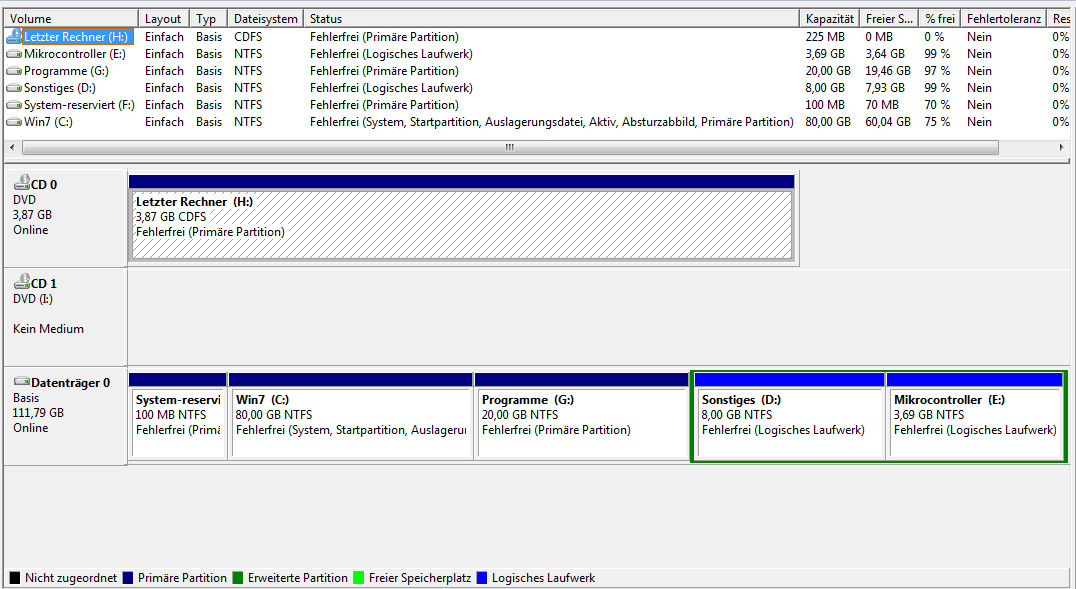
Task: Click the Fehlertoleranz column header
Action: (1003, 19)
